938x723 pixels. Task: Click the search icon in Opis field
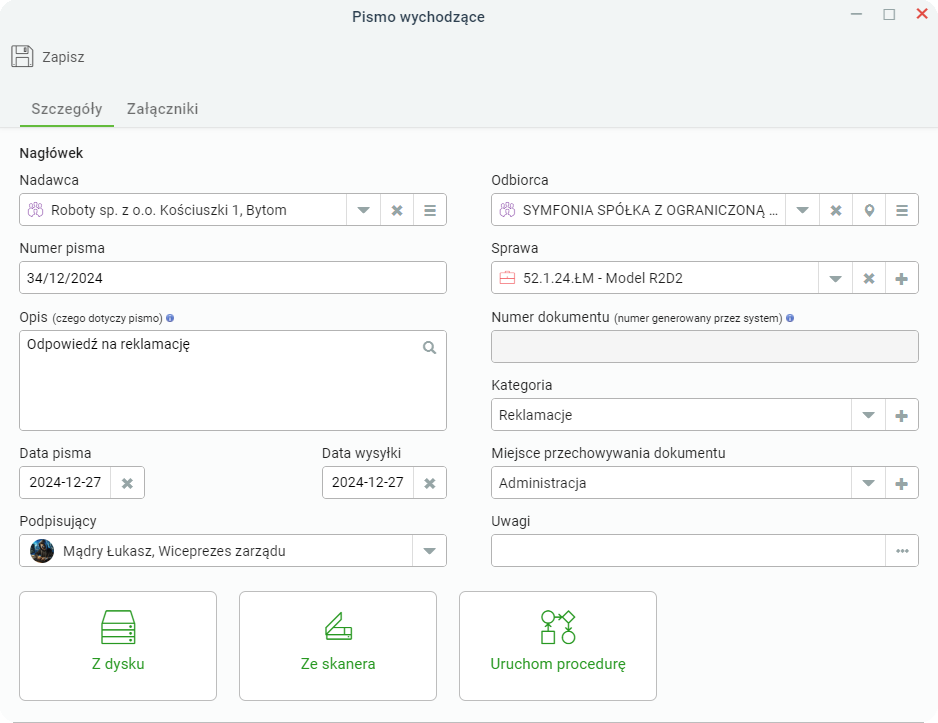(x=429, y=347)
